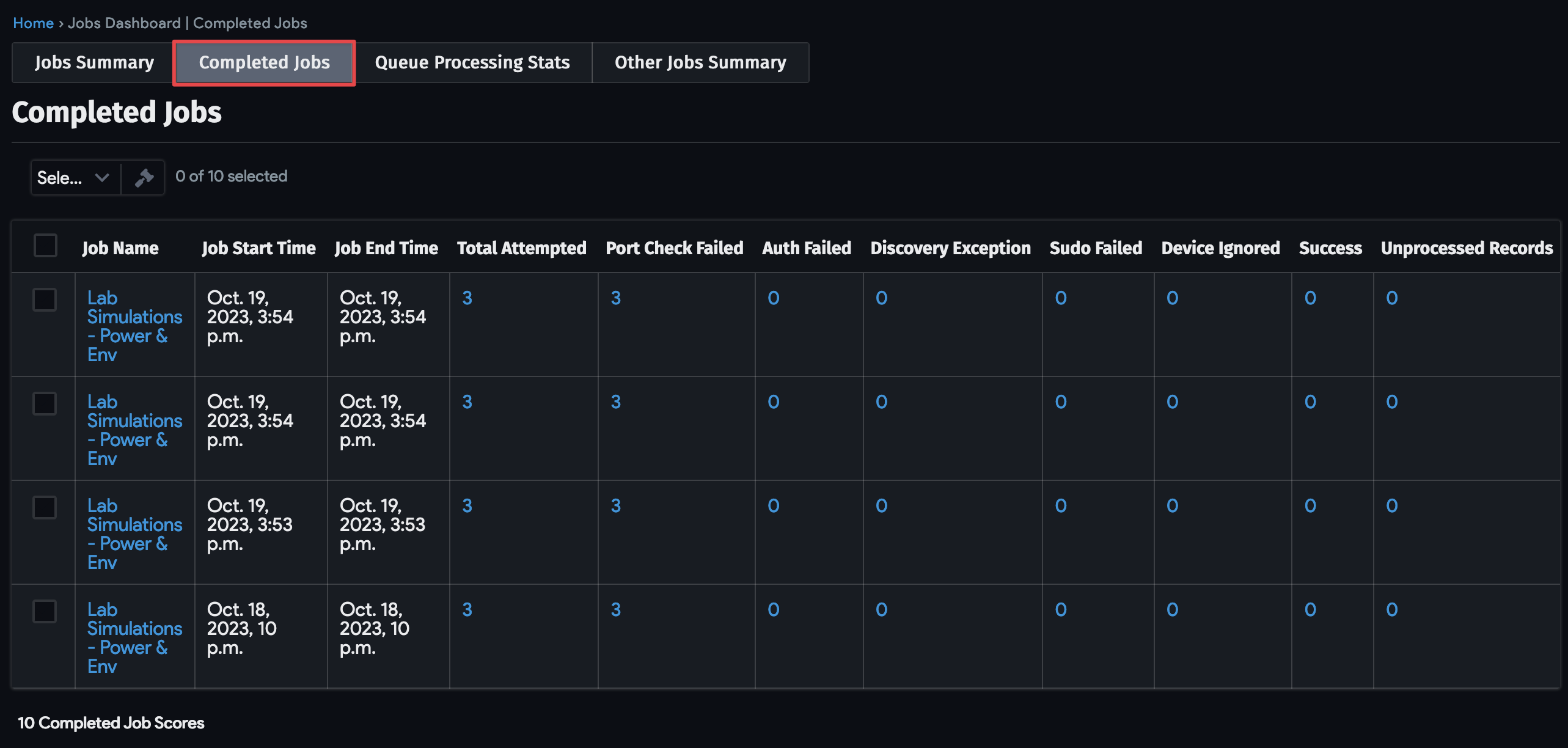Switch to the Jobs Summary tab
This screenshot has height=748, width=1568.
(x=94, y=62)
